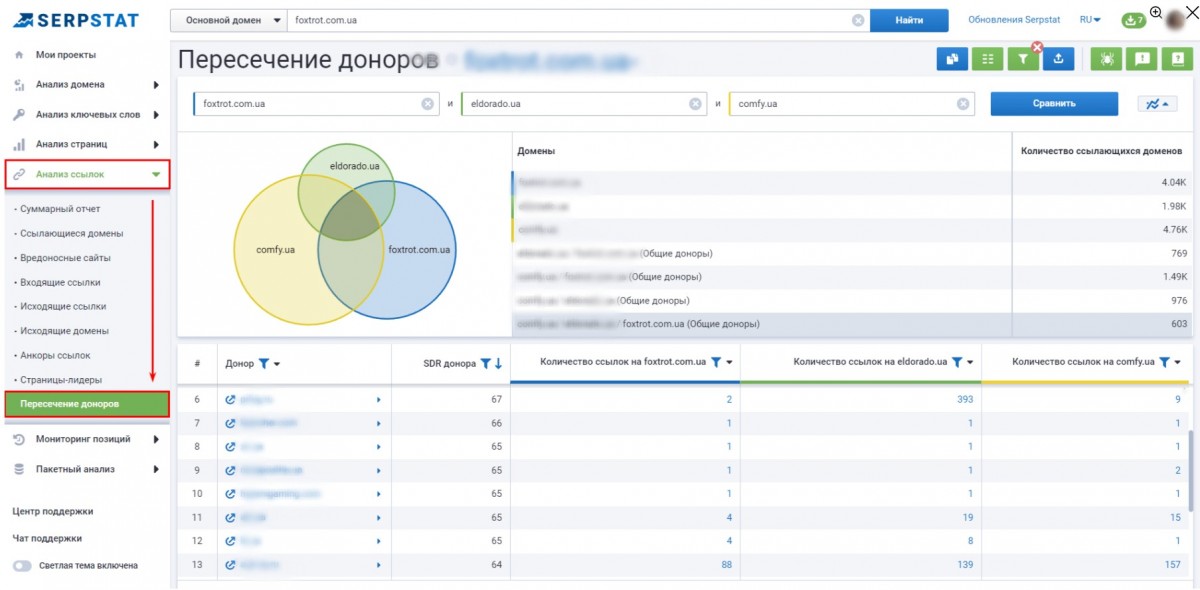
Task: Clear the comfy.ua comparison field
Action: pos(963,103)
